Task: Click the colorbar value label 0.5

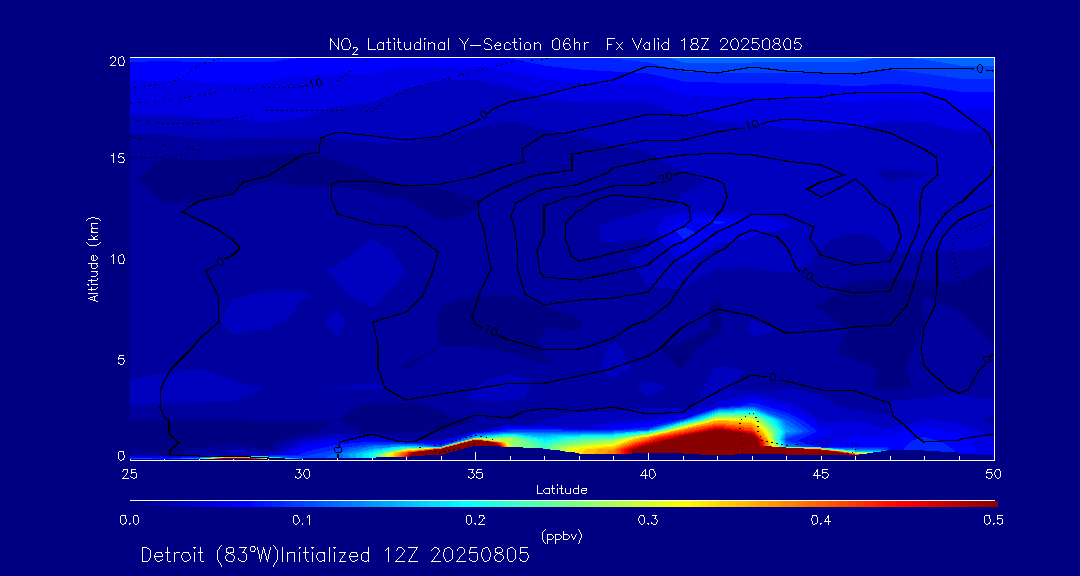Action: click(x=994, y=520)
